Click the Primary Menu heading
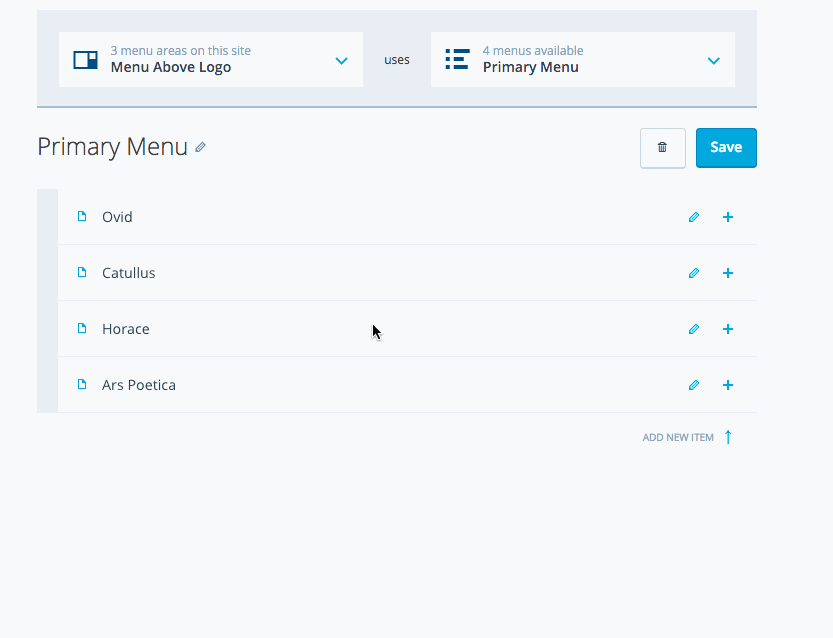This screenshot has height=638, width=833. point(113,147)
